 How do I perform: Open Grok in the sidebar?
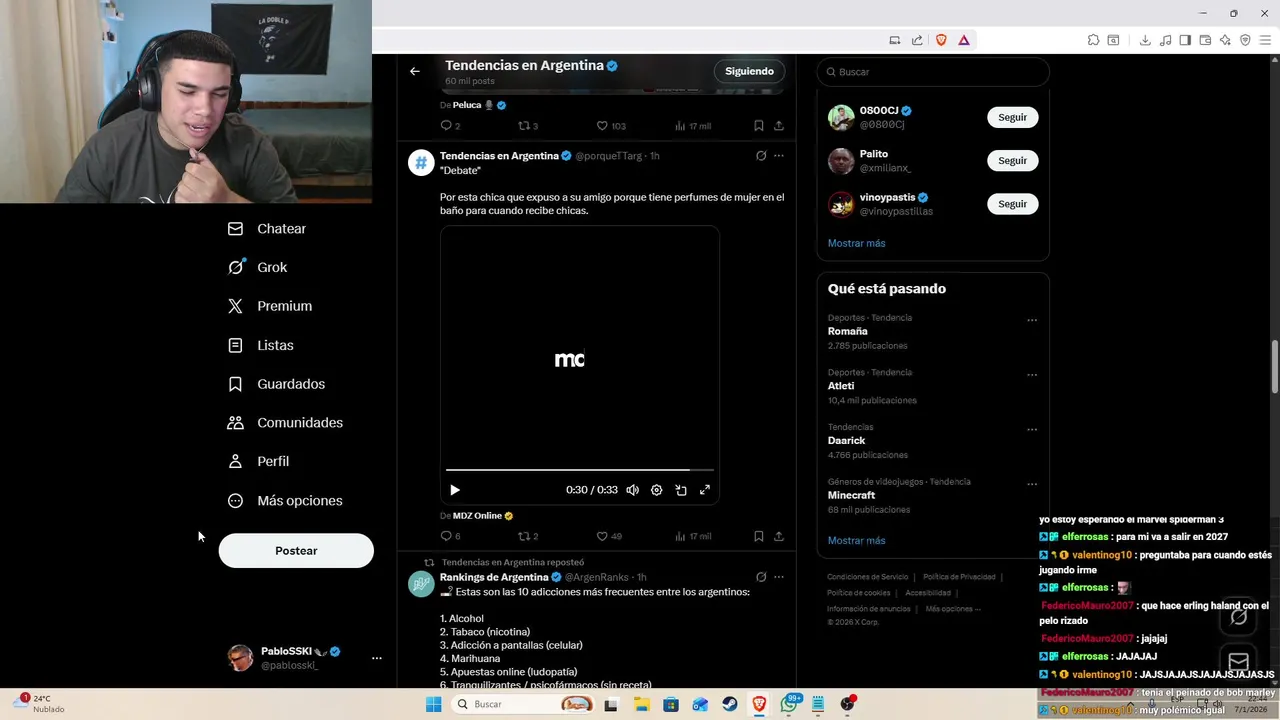257,268
